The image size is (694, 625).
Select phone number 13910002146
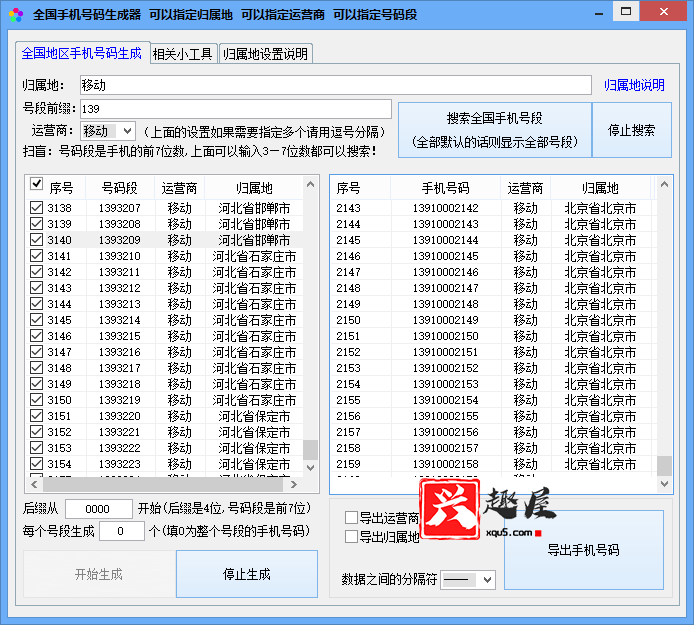tap(445, 272)
